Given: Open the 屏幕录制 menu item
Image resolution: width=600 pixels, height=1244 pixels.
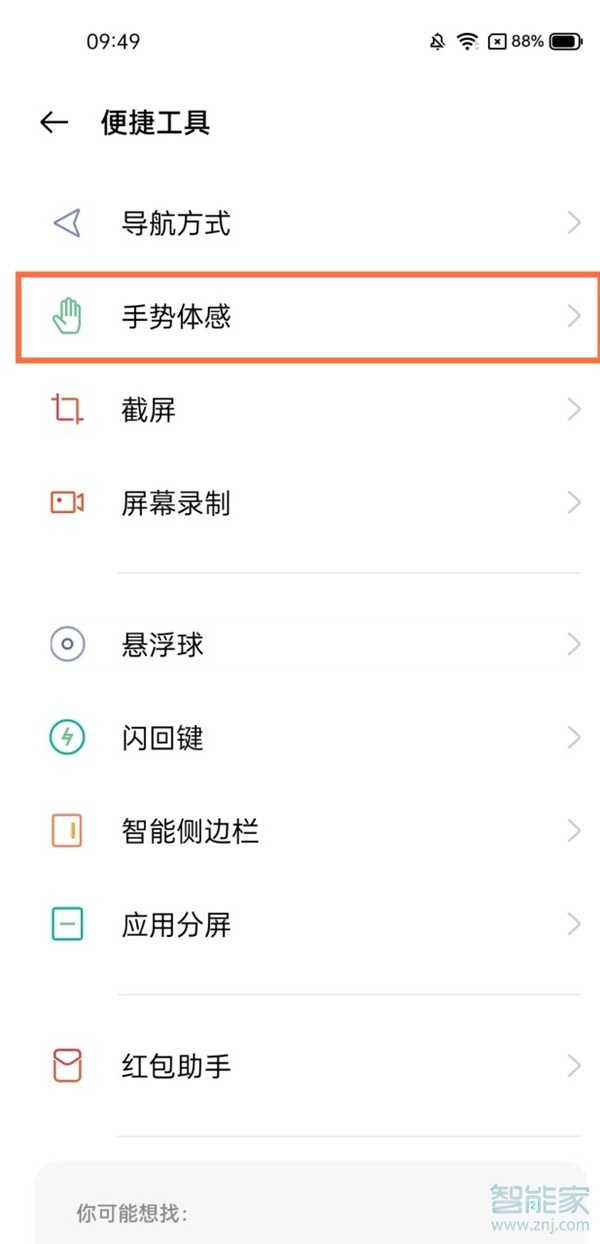Looking at the screenshot, I should [x=176, y=502].
